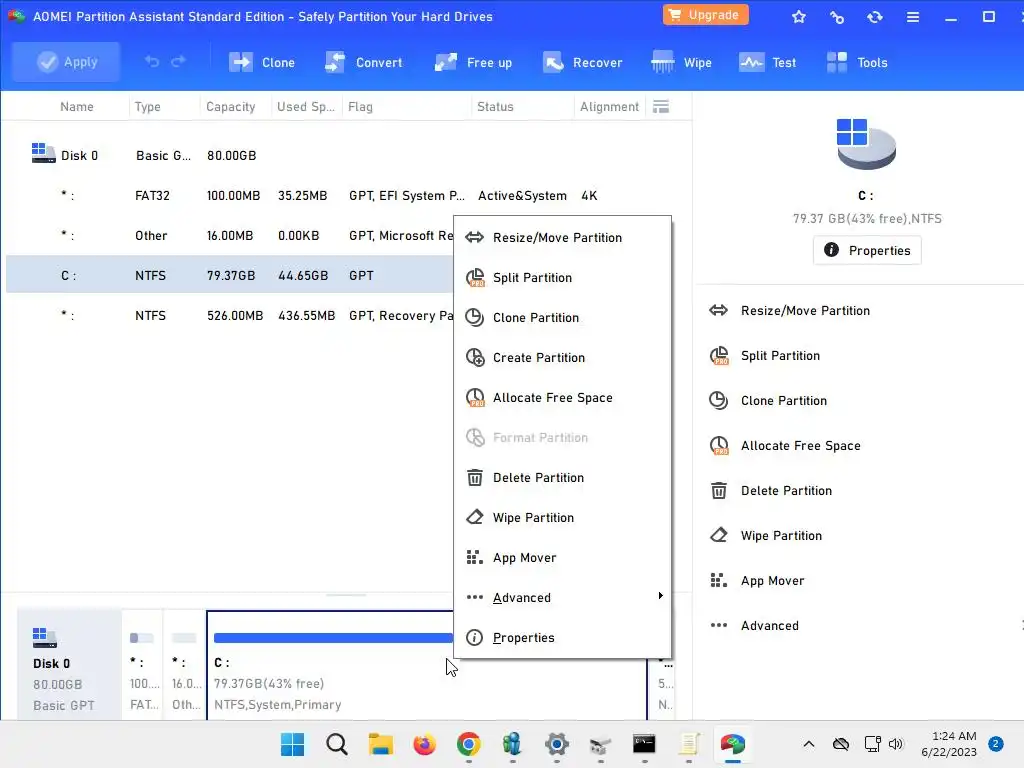Open the Free up toolbar option

pos(473,63)
